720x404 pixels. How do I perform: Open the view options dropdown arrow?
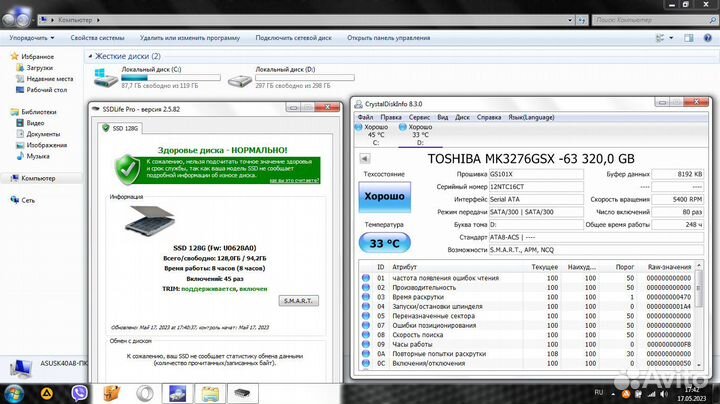pos(671,38)
